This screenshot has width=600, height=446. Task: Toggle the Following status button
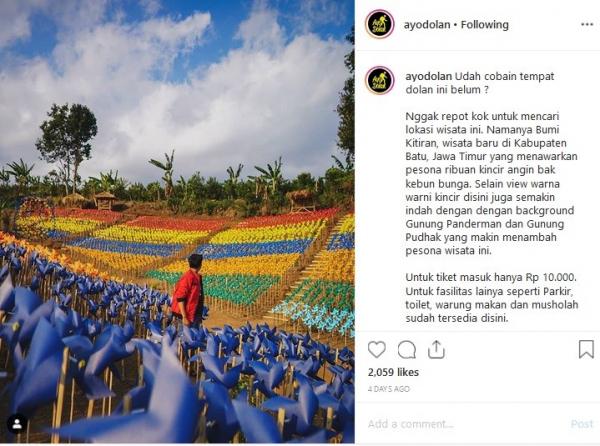[484, 25]
